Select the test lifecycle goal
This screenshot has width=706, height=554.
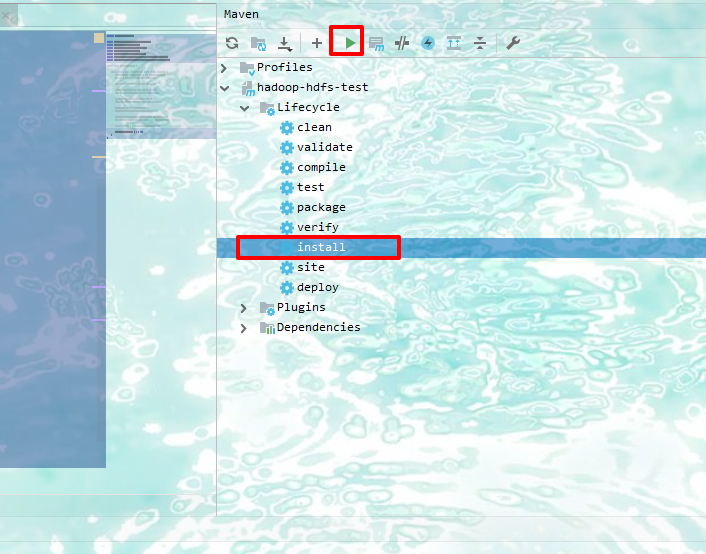click(x=311, y=187)
